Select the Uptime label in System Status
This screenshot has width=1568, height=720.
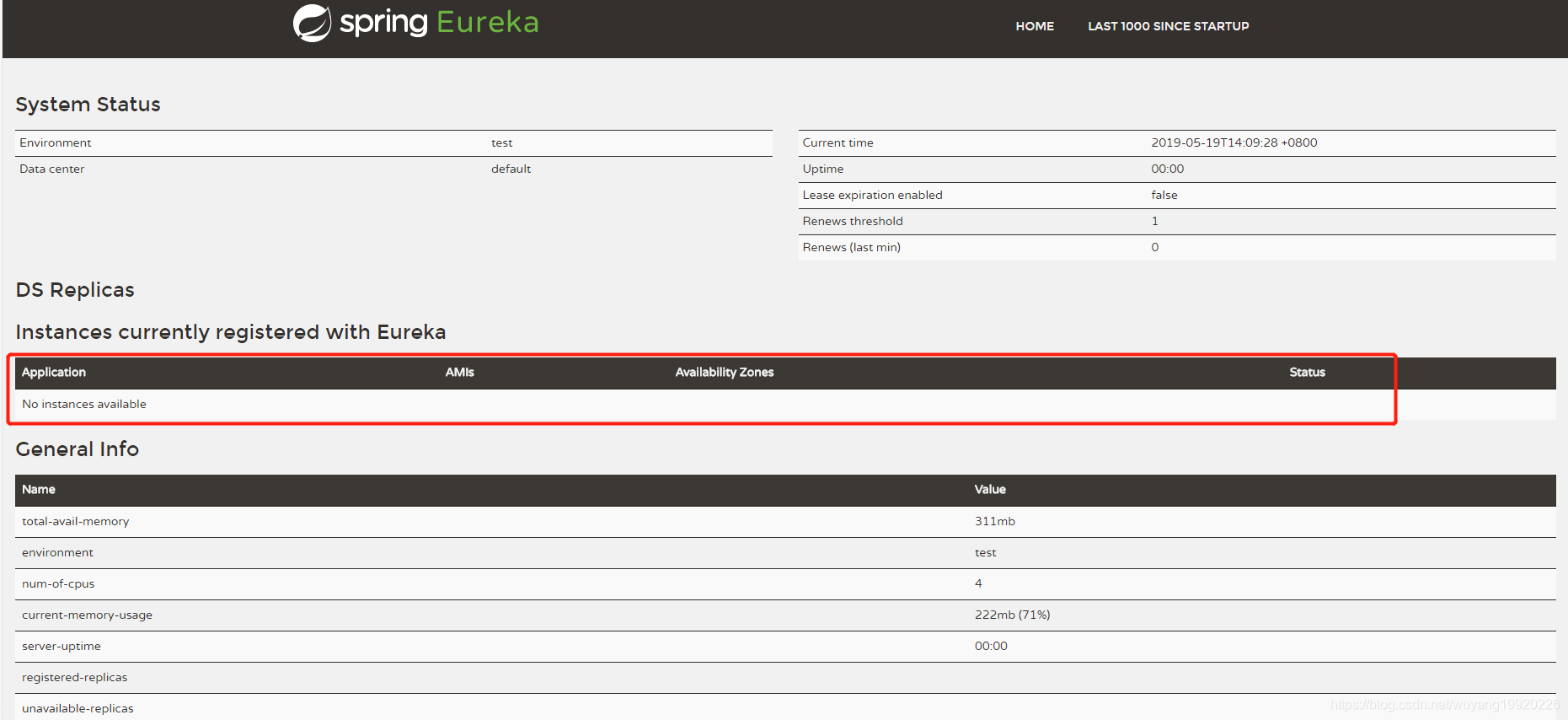[x=822, y=169]
